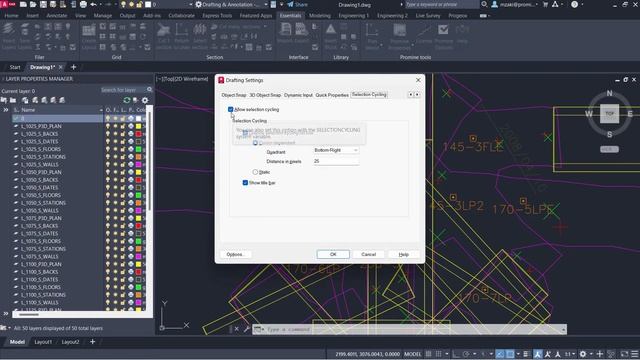This screenshot has width=640, height=360.
Task: Toggle the Snap mode dotted grid icon
Action: (439, 354)
